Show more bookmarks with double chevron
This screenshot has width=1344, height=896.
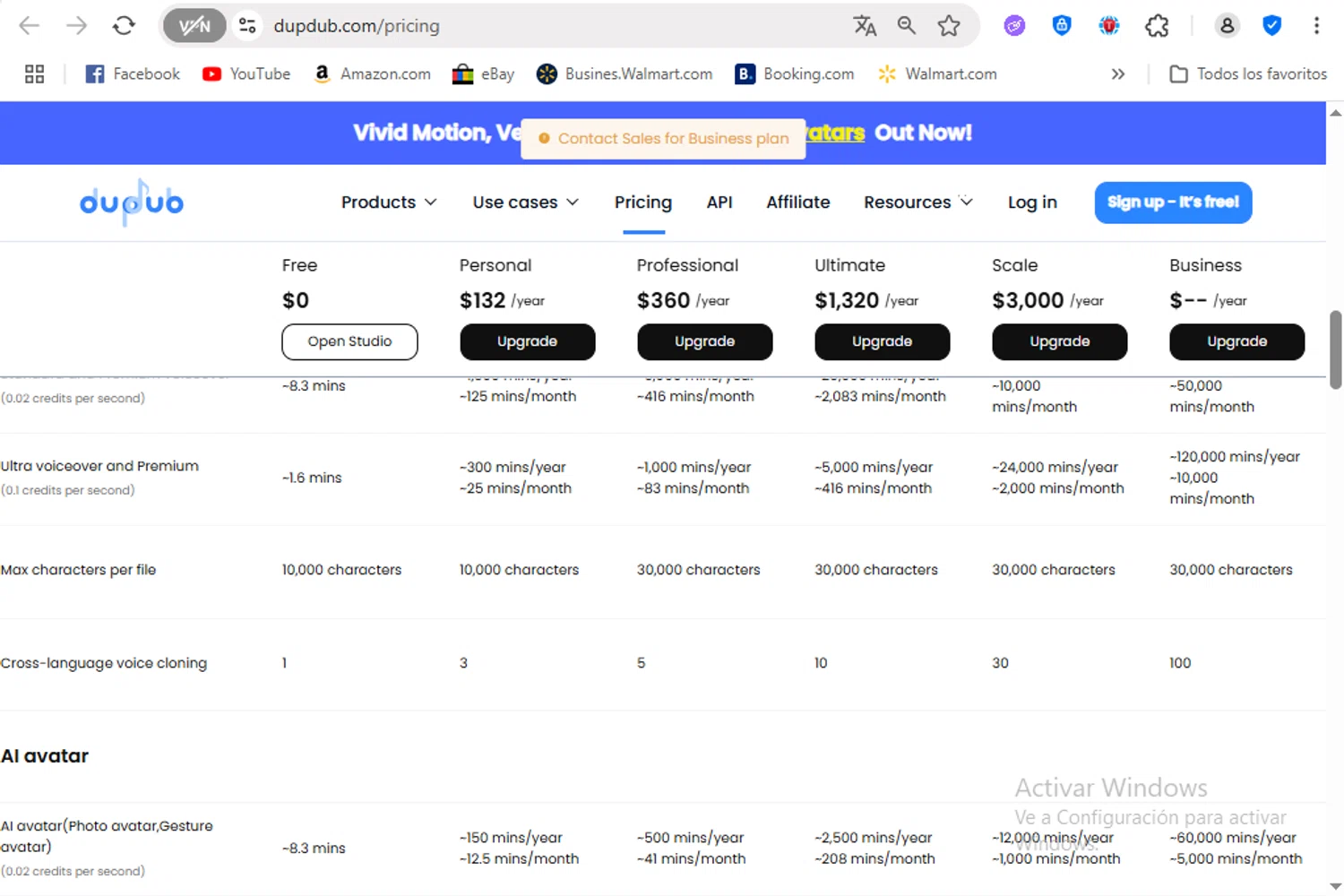tap(1118, 74)
